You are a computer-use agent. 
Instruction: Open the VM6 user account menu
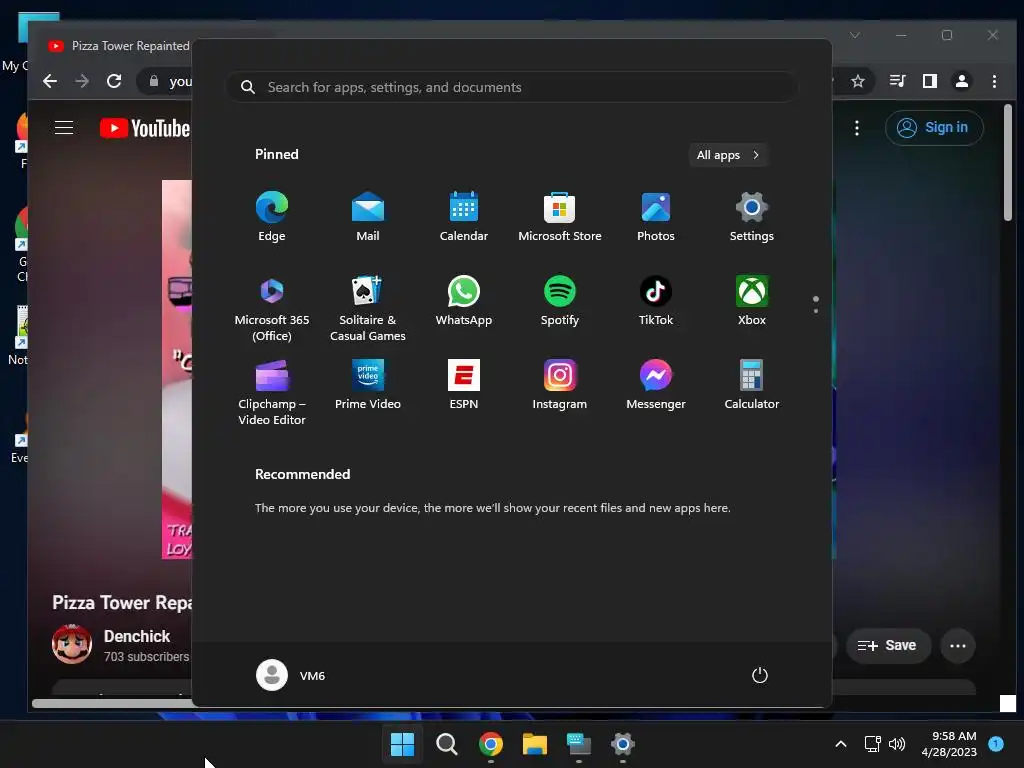point(291,675)
